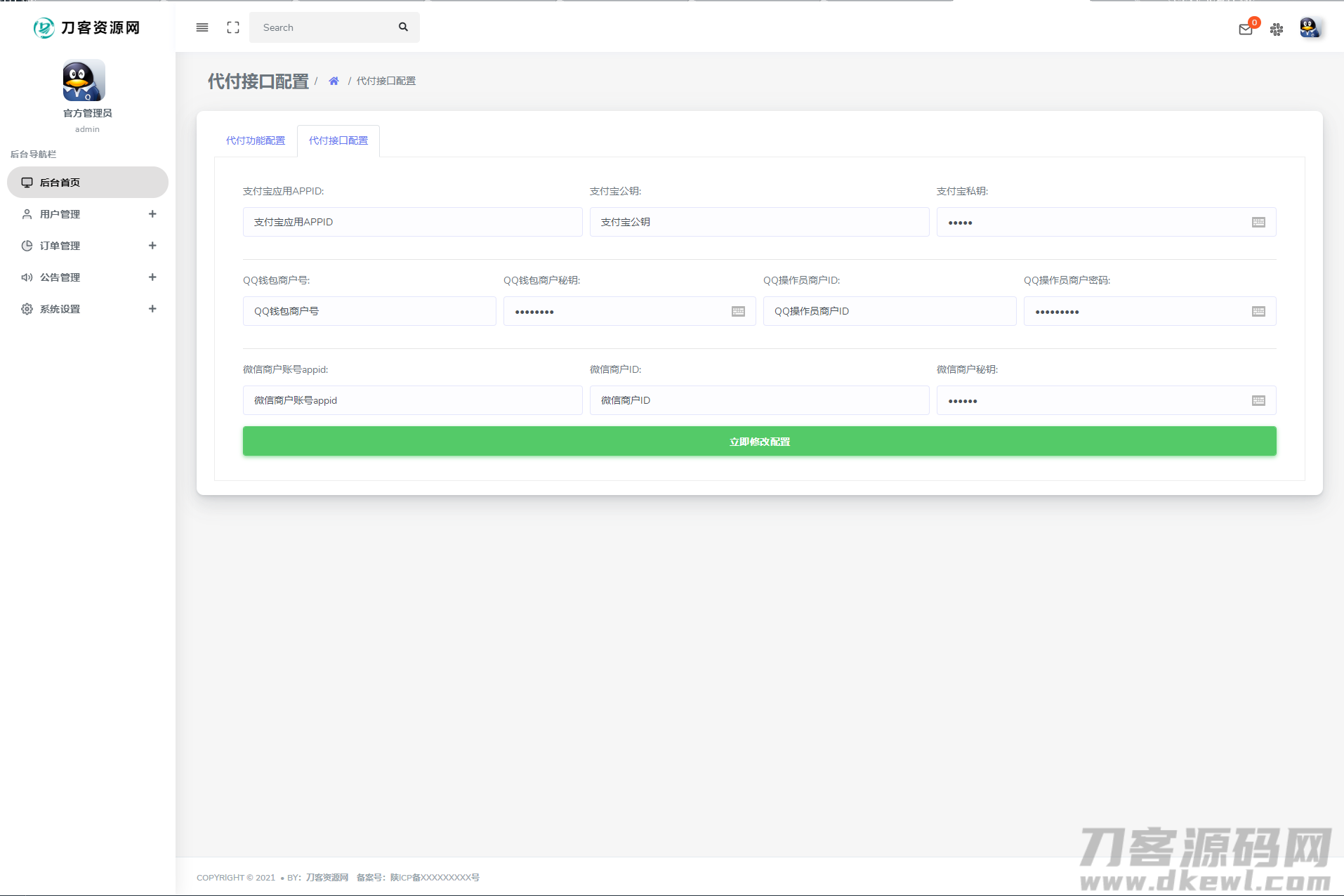Open the mail notifications icon
Viewport: 1344px width, 896px height.
[1246, 29]
